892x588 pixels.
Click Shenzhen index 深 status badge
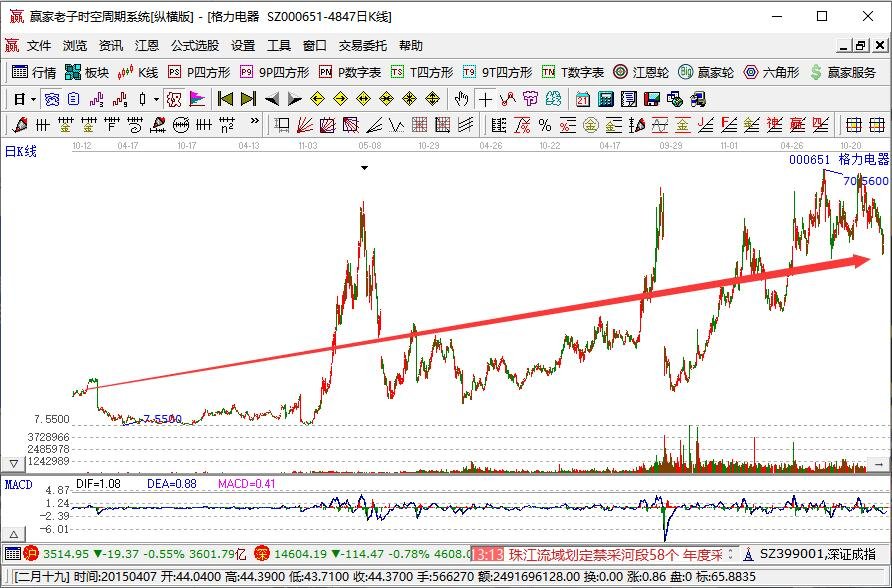click(262, 553)
